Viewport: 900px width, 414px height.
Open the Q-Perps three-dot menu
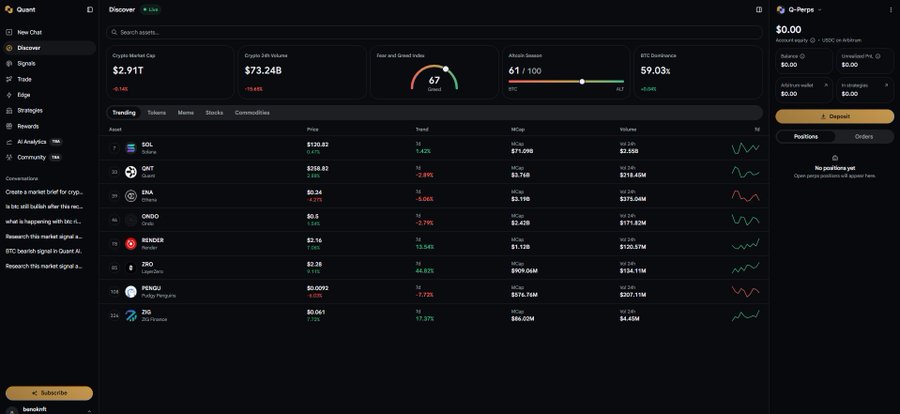(x=891, y=10)
